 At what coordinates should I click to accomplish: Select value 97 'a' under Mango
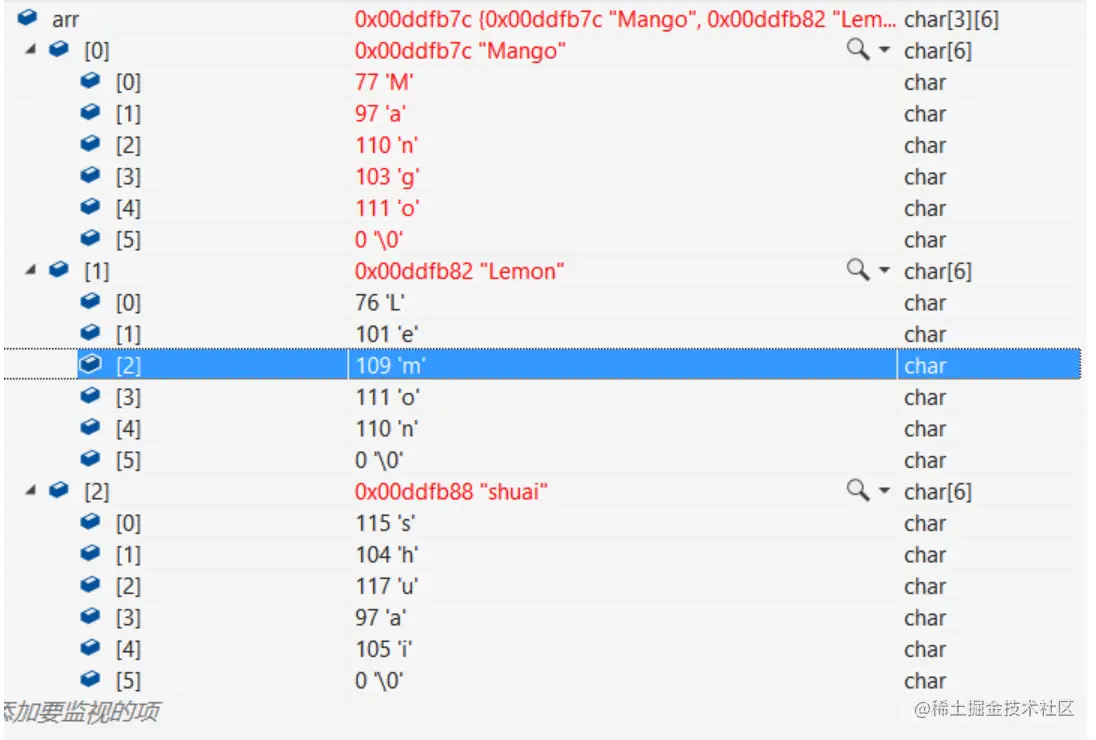381,114
